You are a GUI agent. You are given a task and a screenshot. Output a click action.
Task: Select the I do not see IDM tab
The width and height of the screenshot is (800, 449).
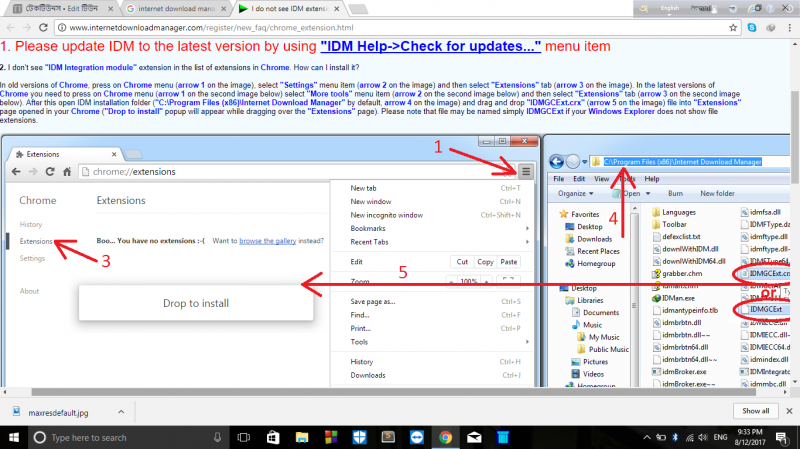pos(290,9)
